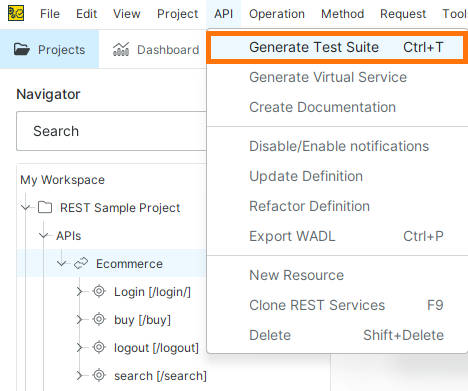Screen dimensions: 468x391
Task: Select Export WADL menu entry
Action: [337, 236]
